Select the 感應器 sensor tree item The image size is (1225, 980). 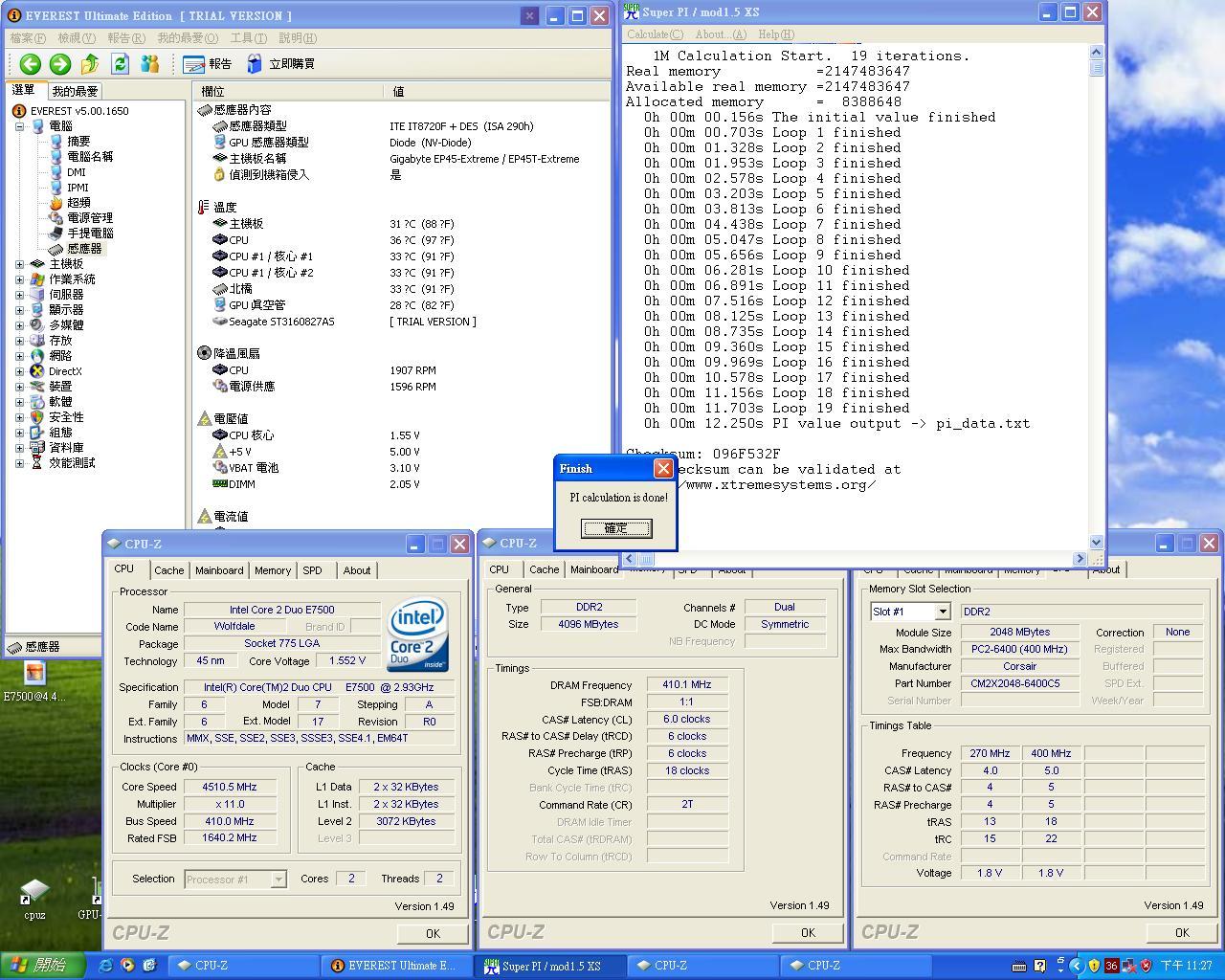tap(84, 249)
